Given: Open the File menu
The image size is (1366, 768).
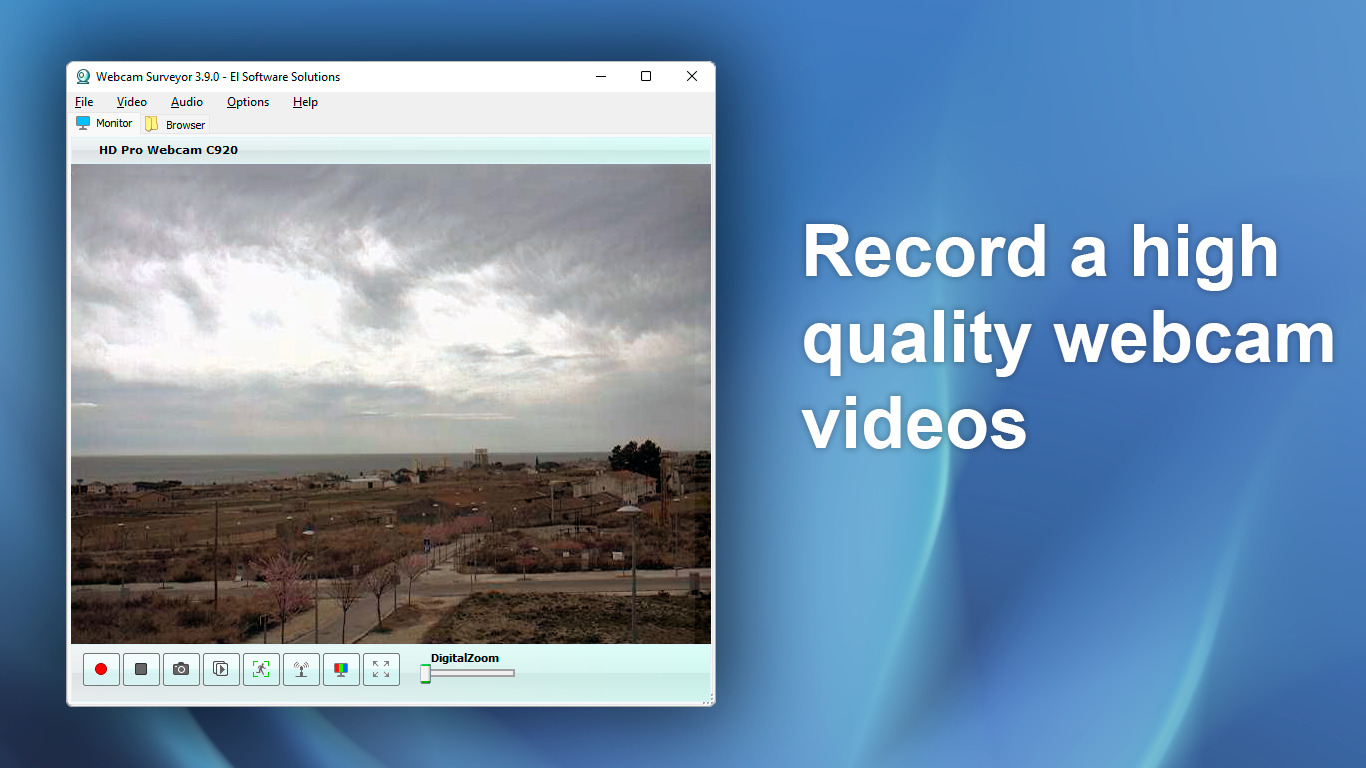Looking at the screenshot, I should point(83,102).
